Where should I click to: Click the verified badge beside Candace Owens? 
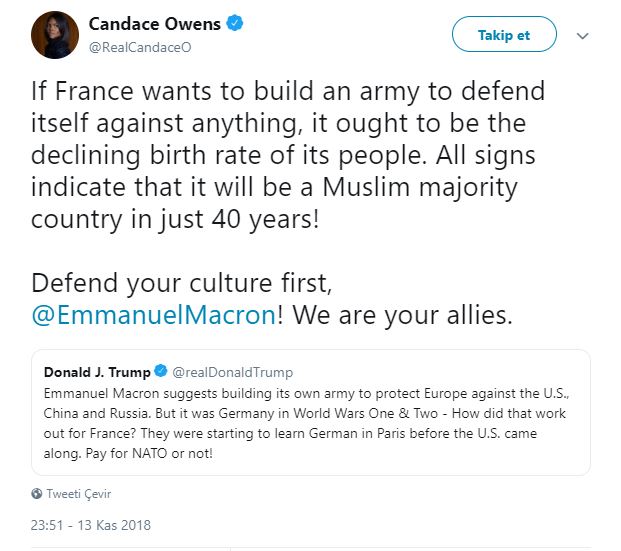(235, 23)
